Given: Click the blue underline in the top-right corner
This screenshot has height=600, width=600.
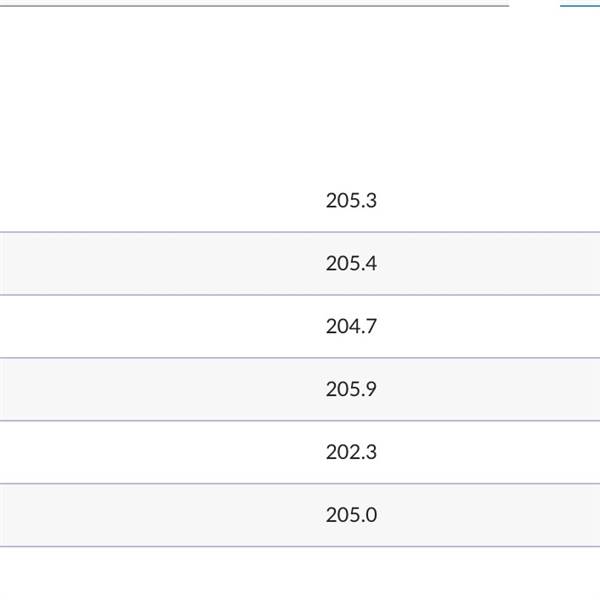Looking at the screenshot, I should point(580,6).
